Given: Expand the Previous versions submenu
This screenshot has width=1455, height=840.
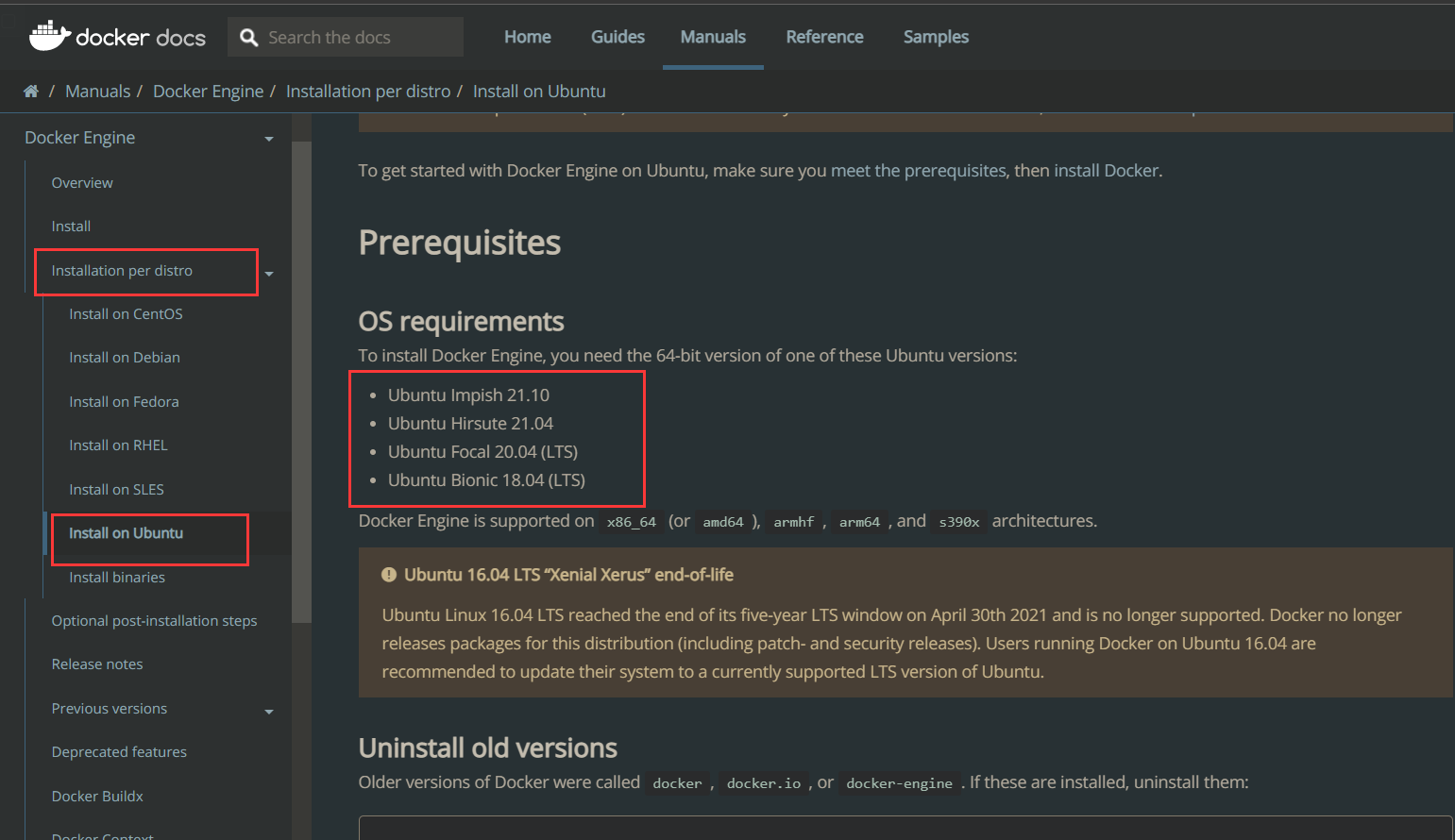Looking at the screenshot, I should [x=269, y=712].
